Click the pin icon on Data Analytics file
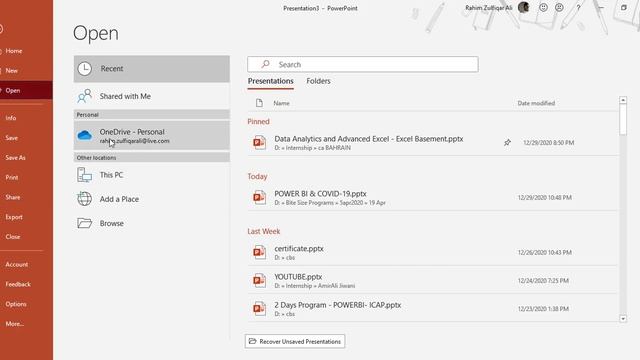 coord(507,142)
